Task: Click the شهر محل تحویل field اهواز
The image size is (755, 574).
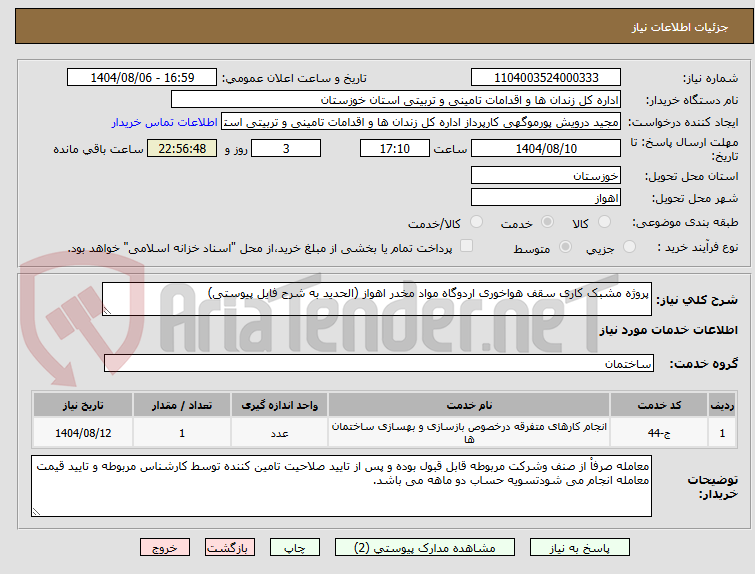Action: (x=546, y=197)
